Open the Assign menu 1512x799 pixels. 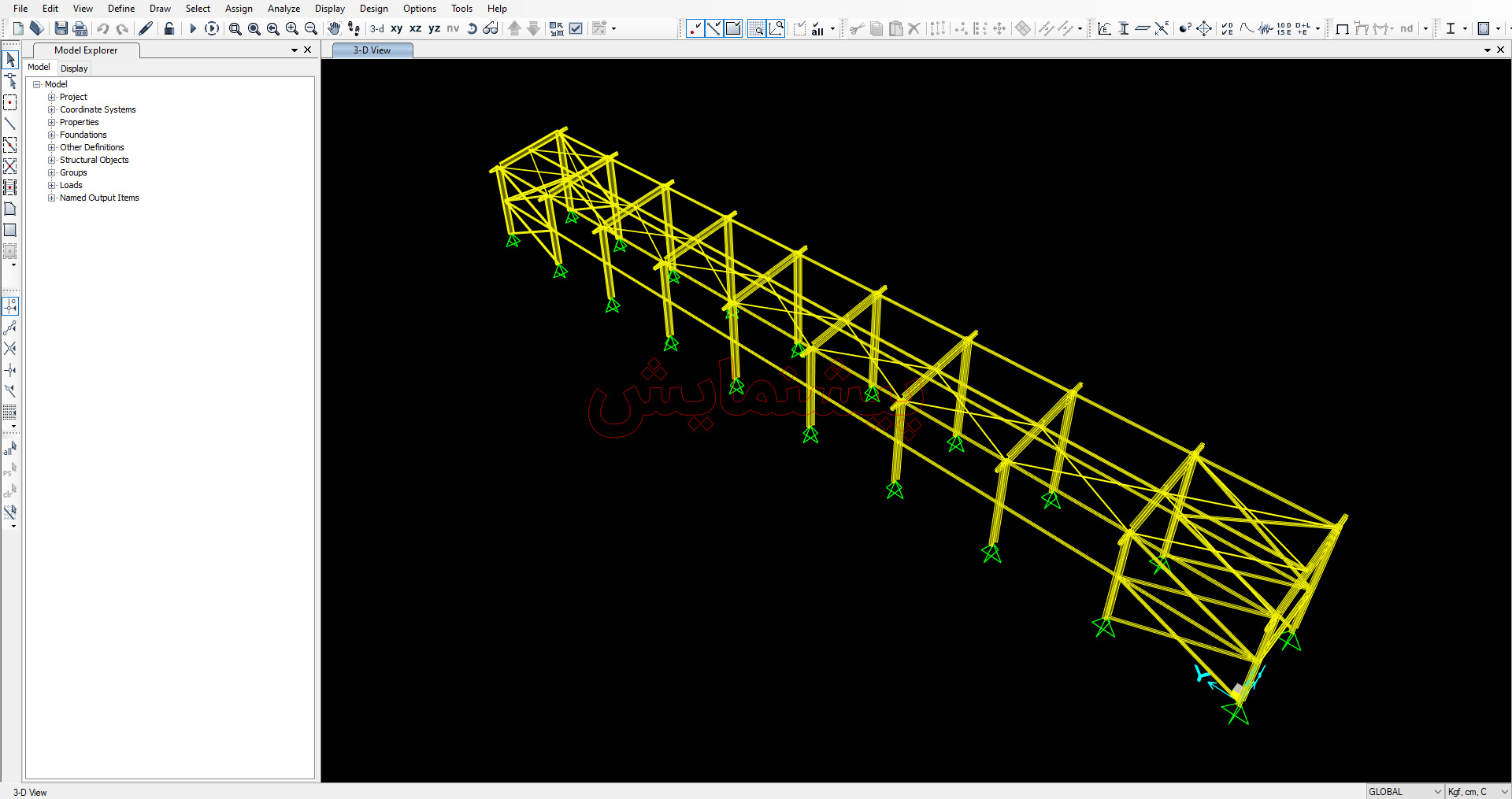(x=239, y=9)
